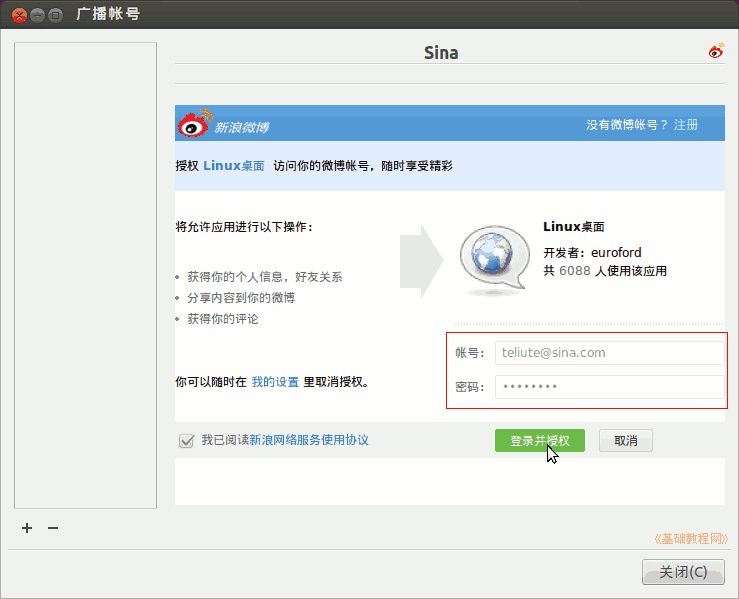Viewport: 739px width, 599px height.
Task: Remove an account with the minus button
Action: 53,528
